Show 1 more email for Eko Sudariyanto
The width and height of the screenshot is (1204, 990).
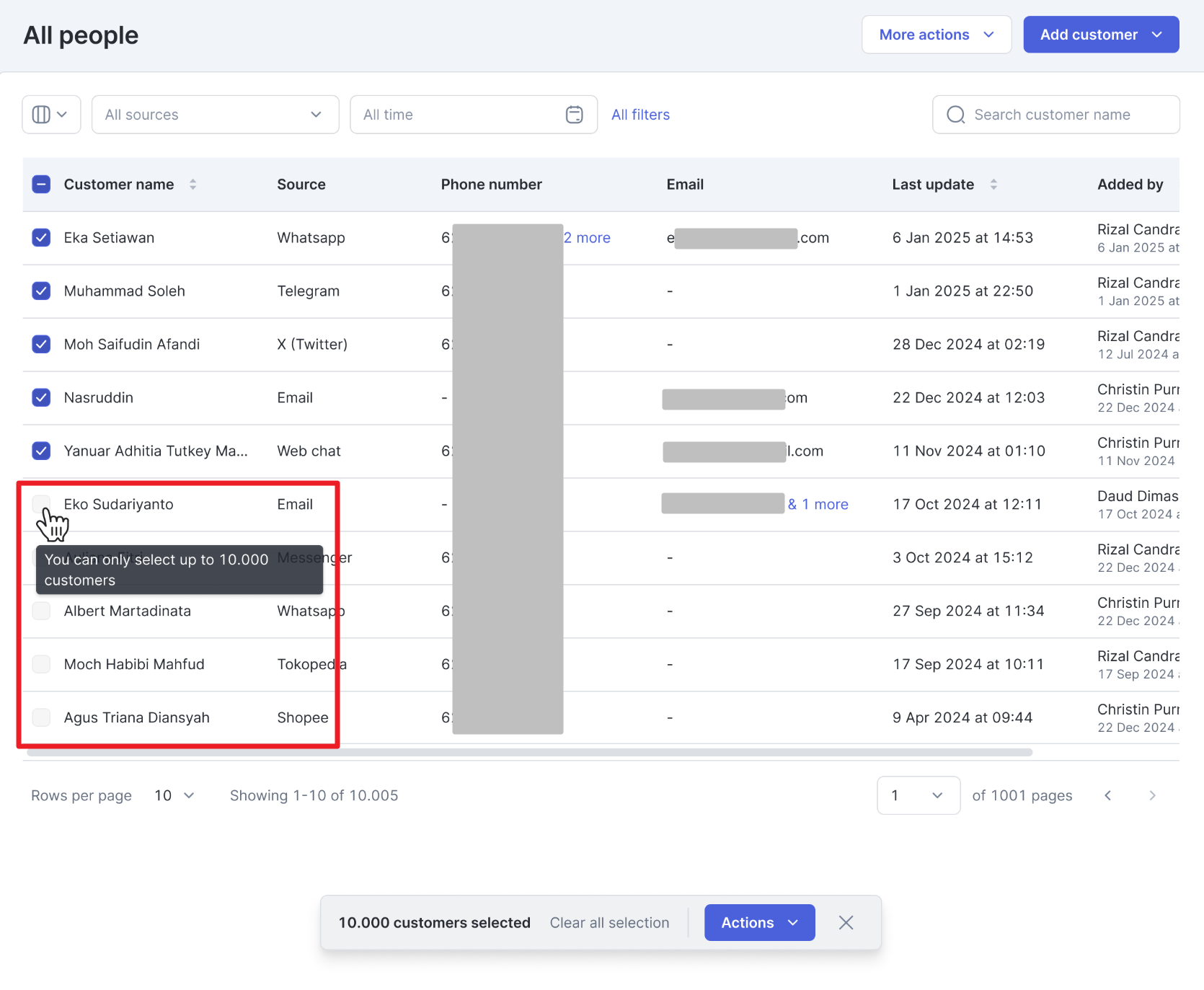click(x=818, y=504)
